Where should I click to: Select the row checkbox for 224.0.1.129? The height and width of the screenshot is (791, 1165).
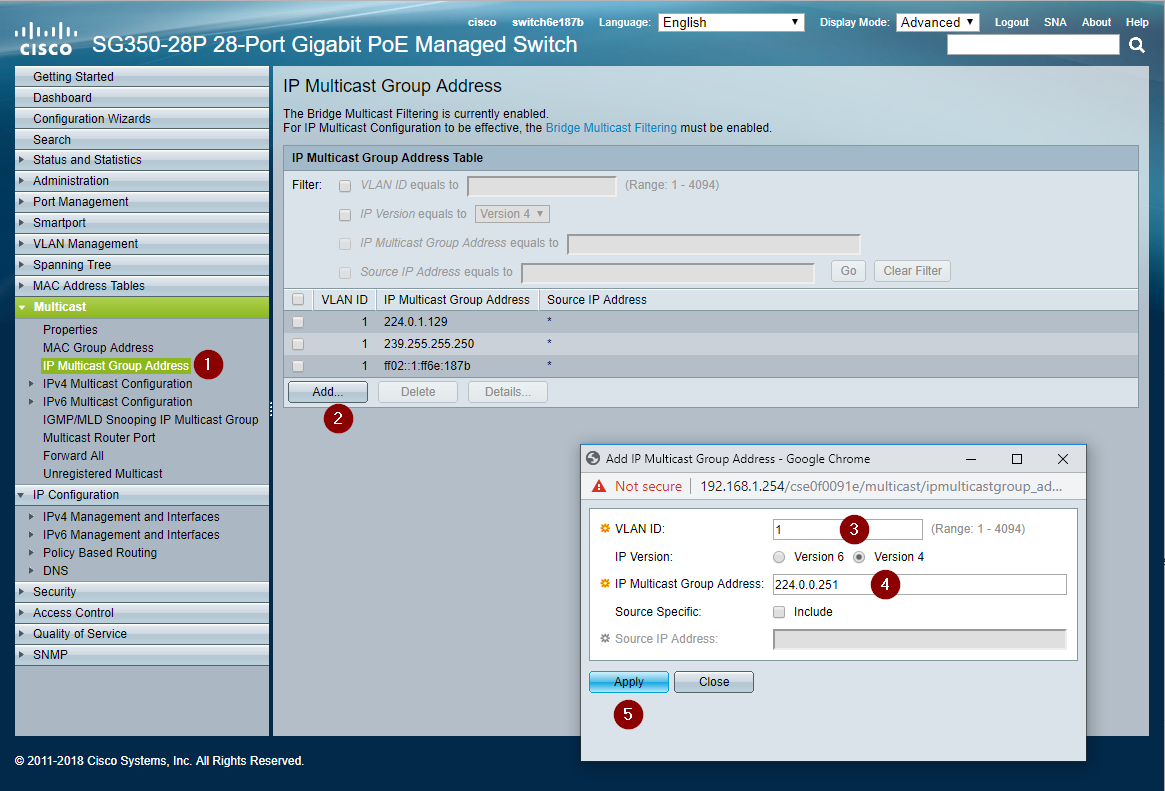pos(298,322)
